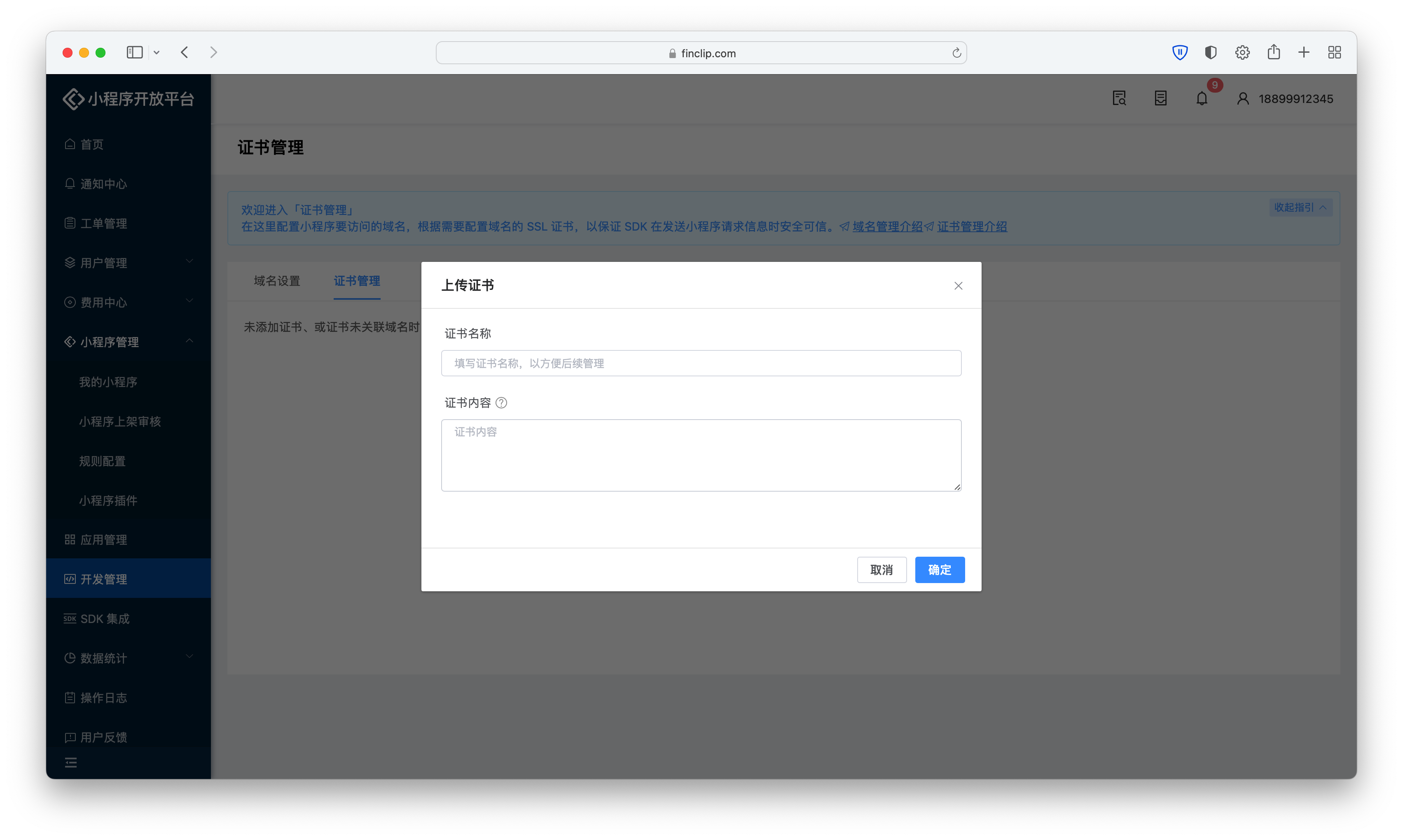Image resolution: width=1403 pixels, height=840 pixels.
Task: Open SDK 集成 in the sidebar
Action: (x=105, y=619)
